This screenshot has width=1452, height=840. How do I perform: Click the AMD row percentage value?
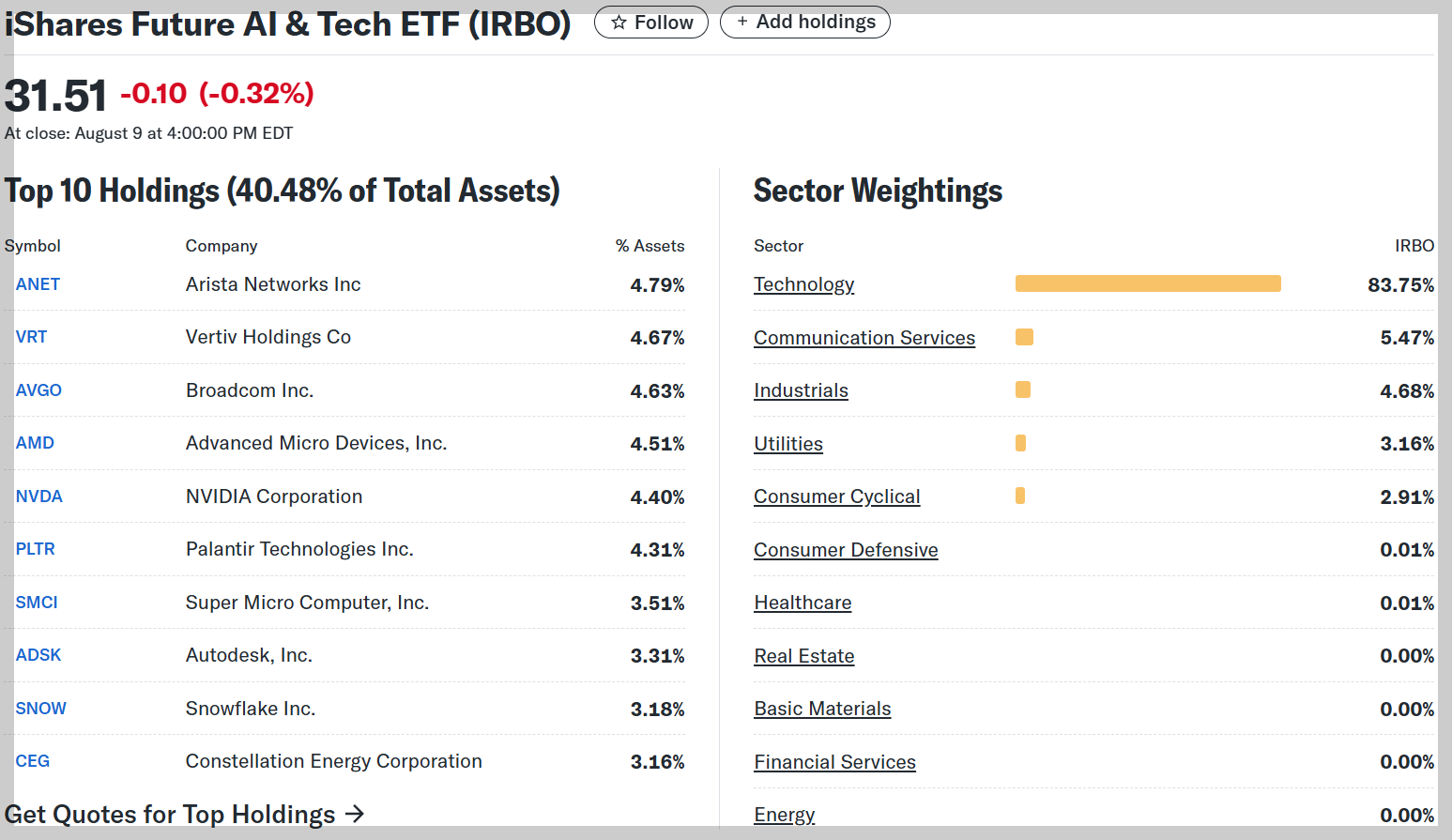pyautogui.click(x=657, y=442)
